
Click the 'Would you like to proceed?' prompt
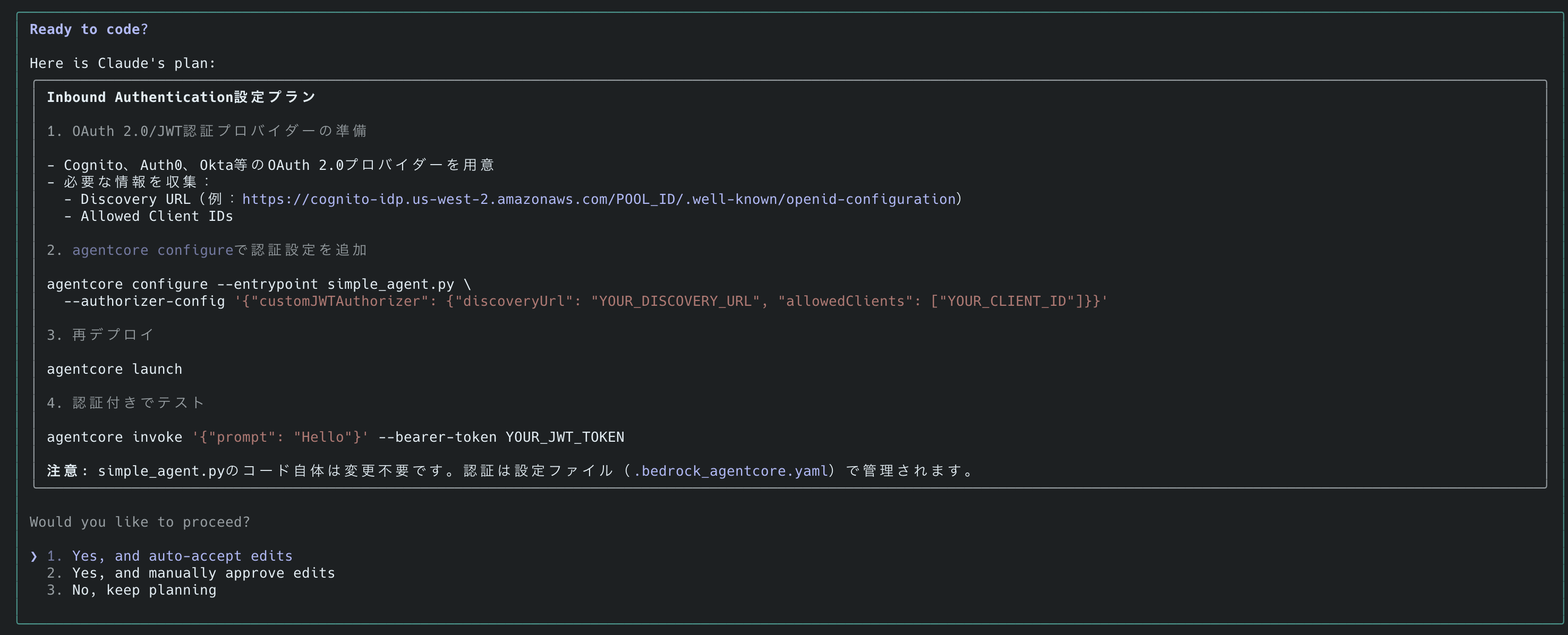tap(140, 522)
